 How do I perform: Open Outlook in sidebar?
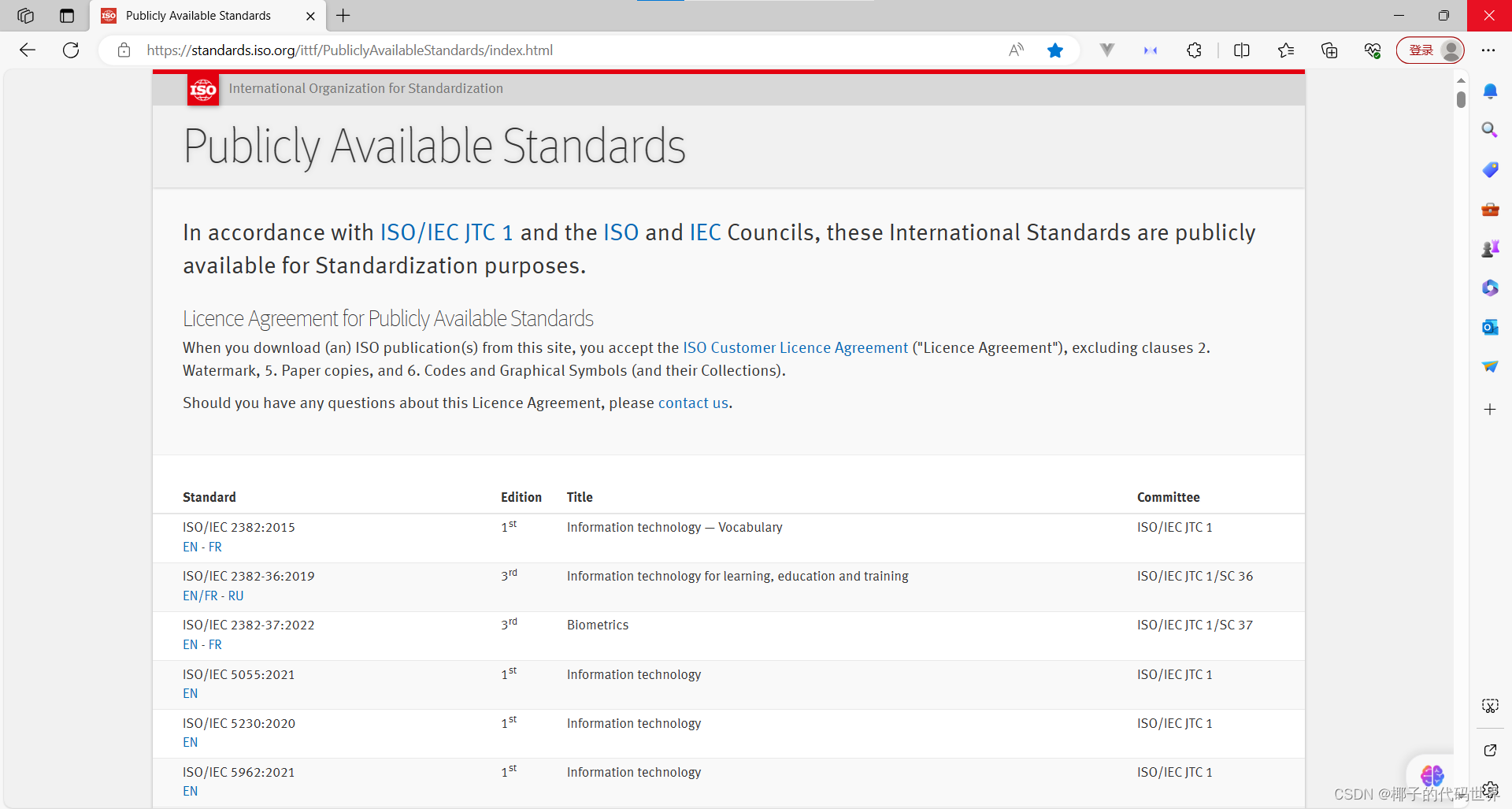(1490, 327)
